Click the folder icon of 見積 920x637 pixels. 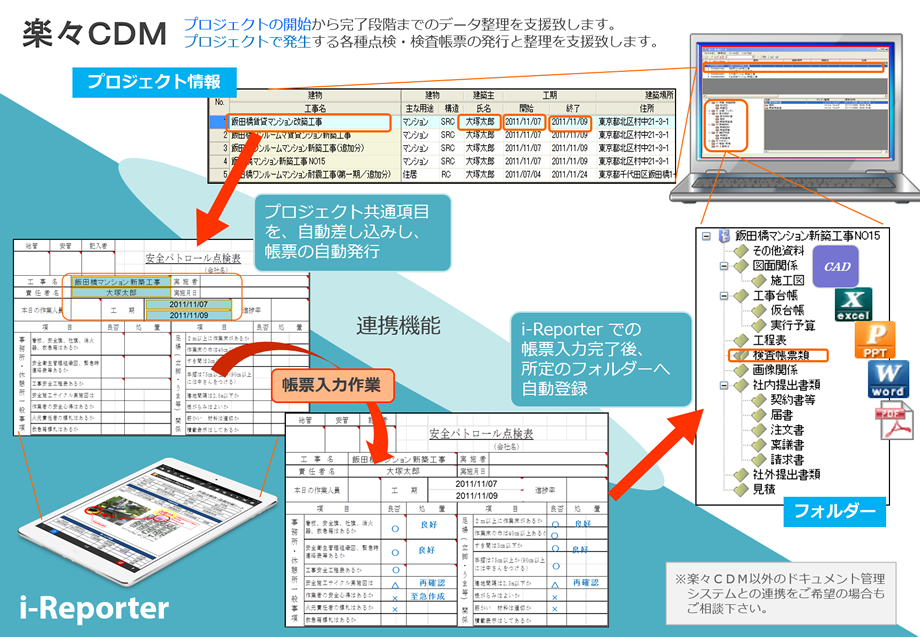coord(741,489)
